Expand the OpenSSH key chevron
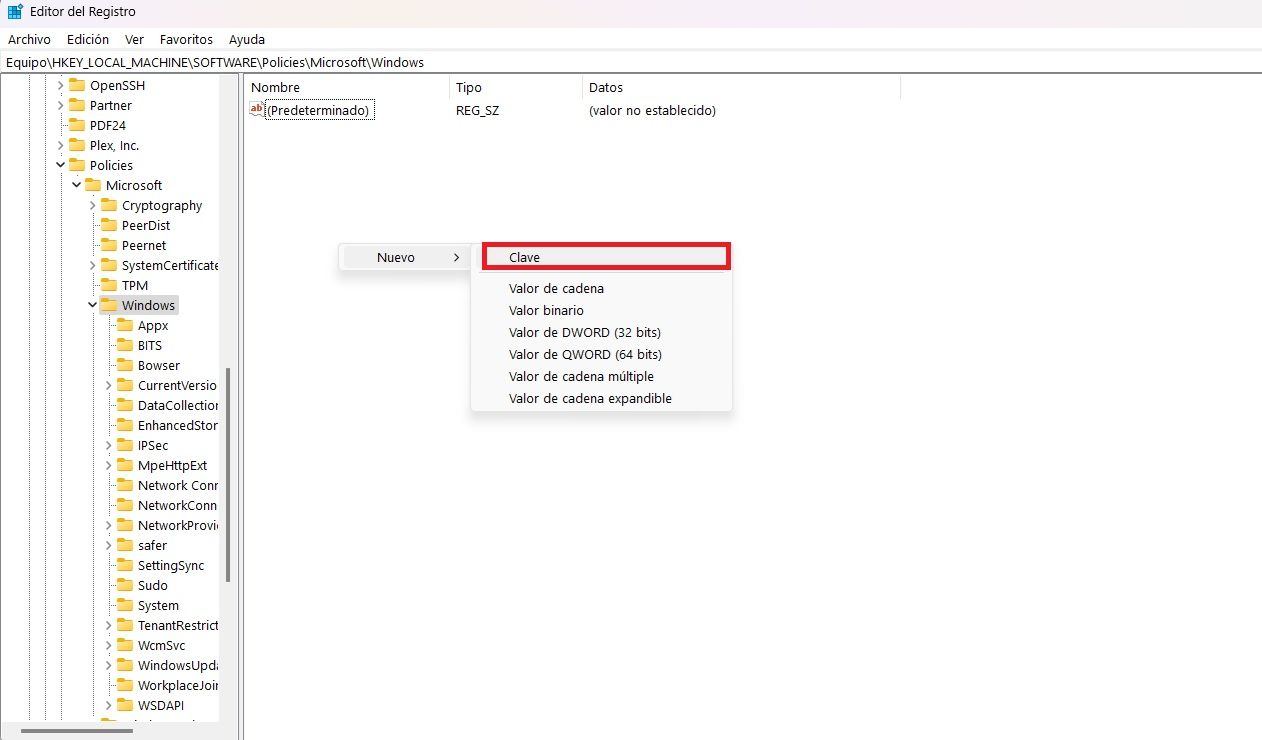The width and height of the screenshot is (1262, 740). (x=61, y=85)
